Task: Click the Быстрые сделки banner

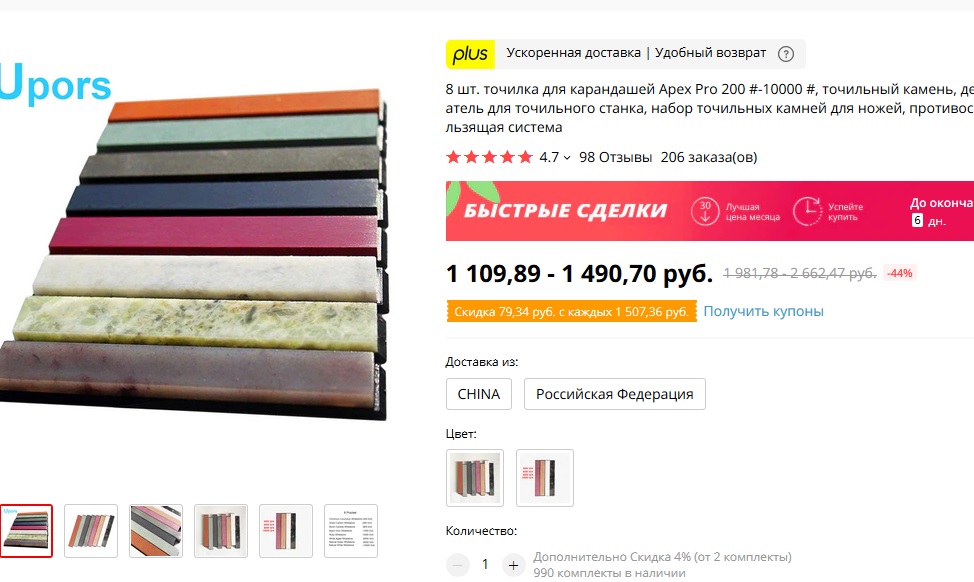Action: click(x=709, y=211)
